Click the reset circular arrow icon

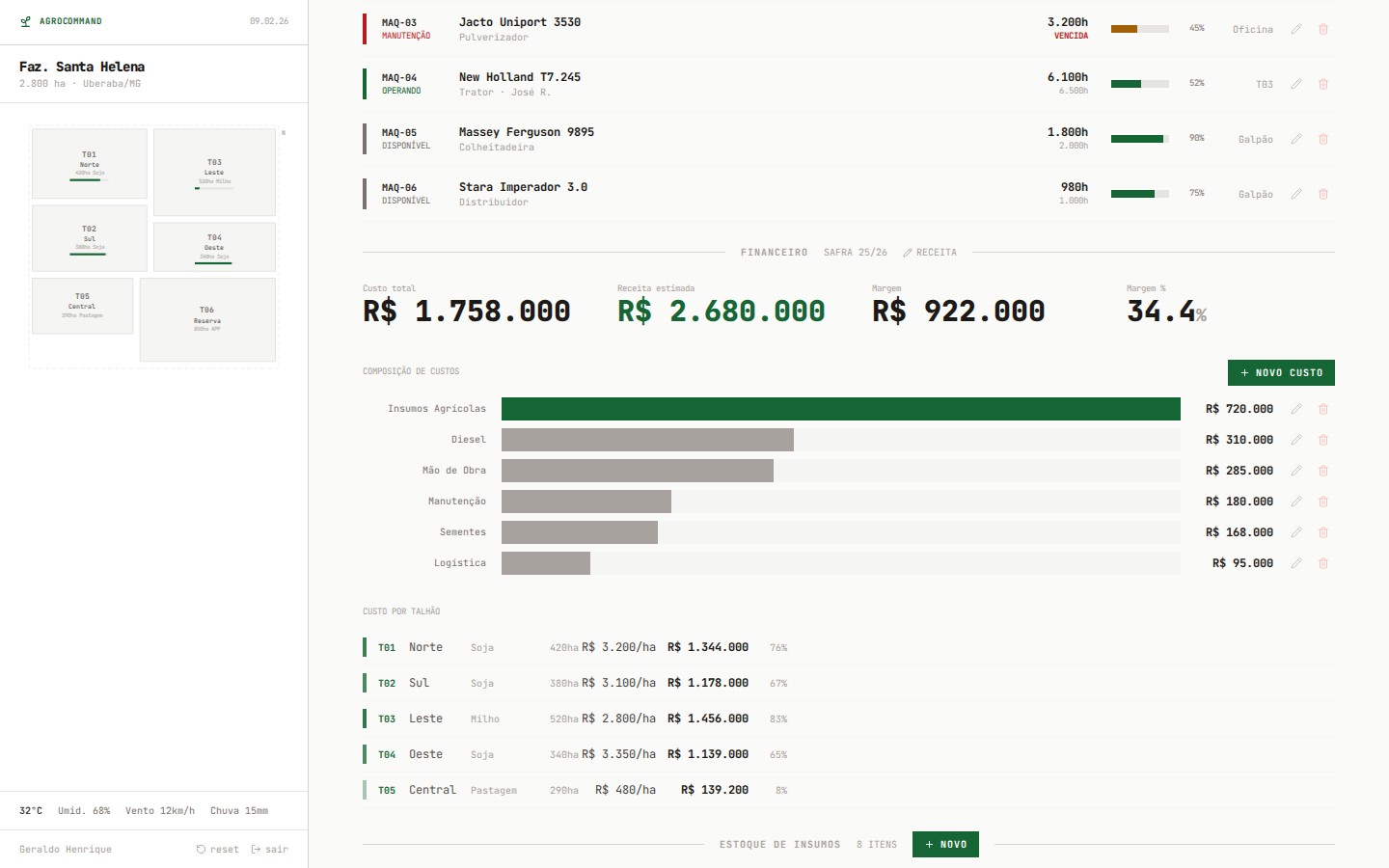[x=200, y=849]
